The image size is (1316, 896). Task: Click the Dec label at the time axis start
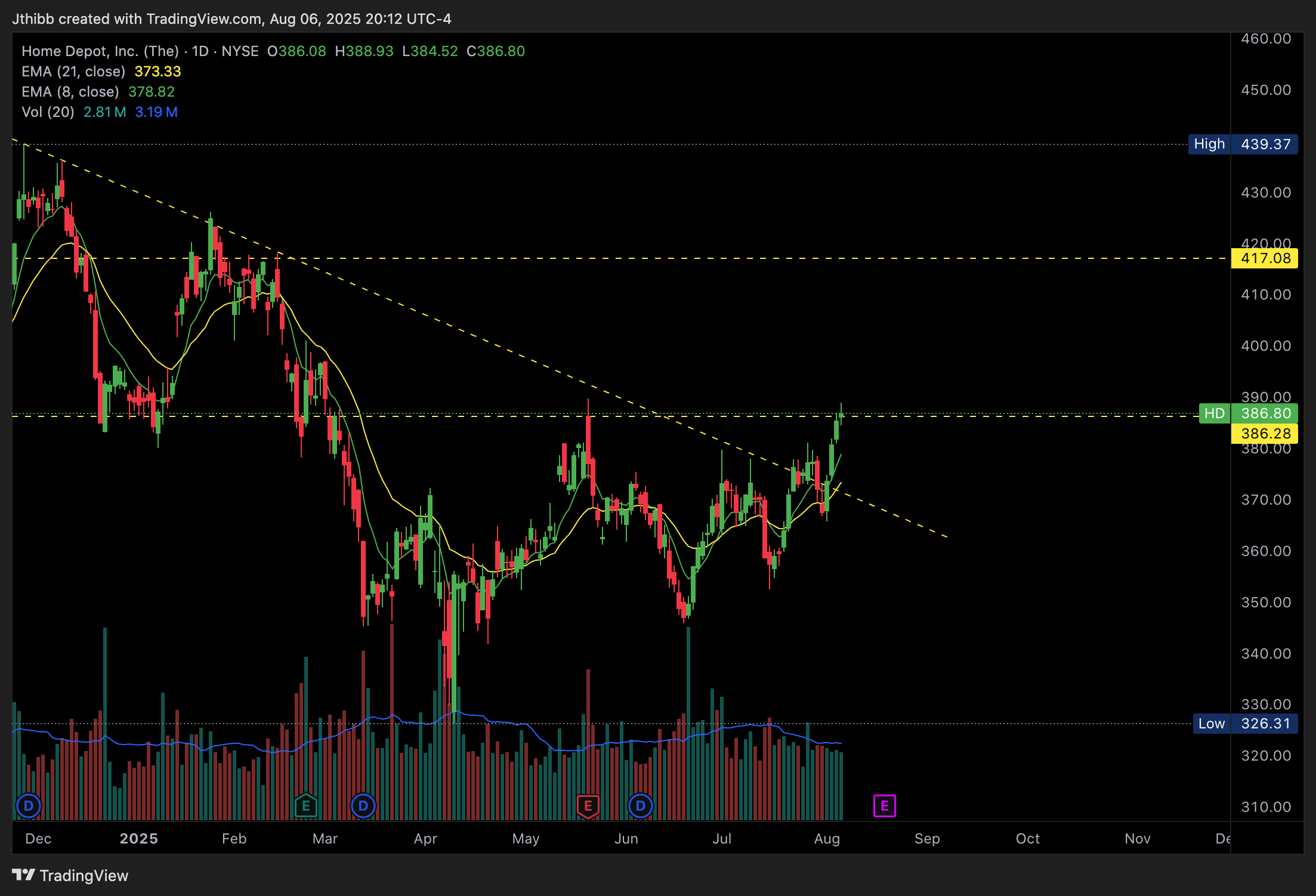click(38, 839)
